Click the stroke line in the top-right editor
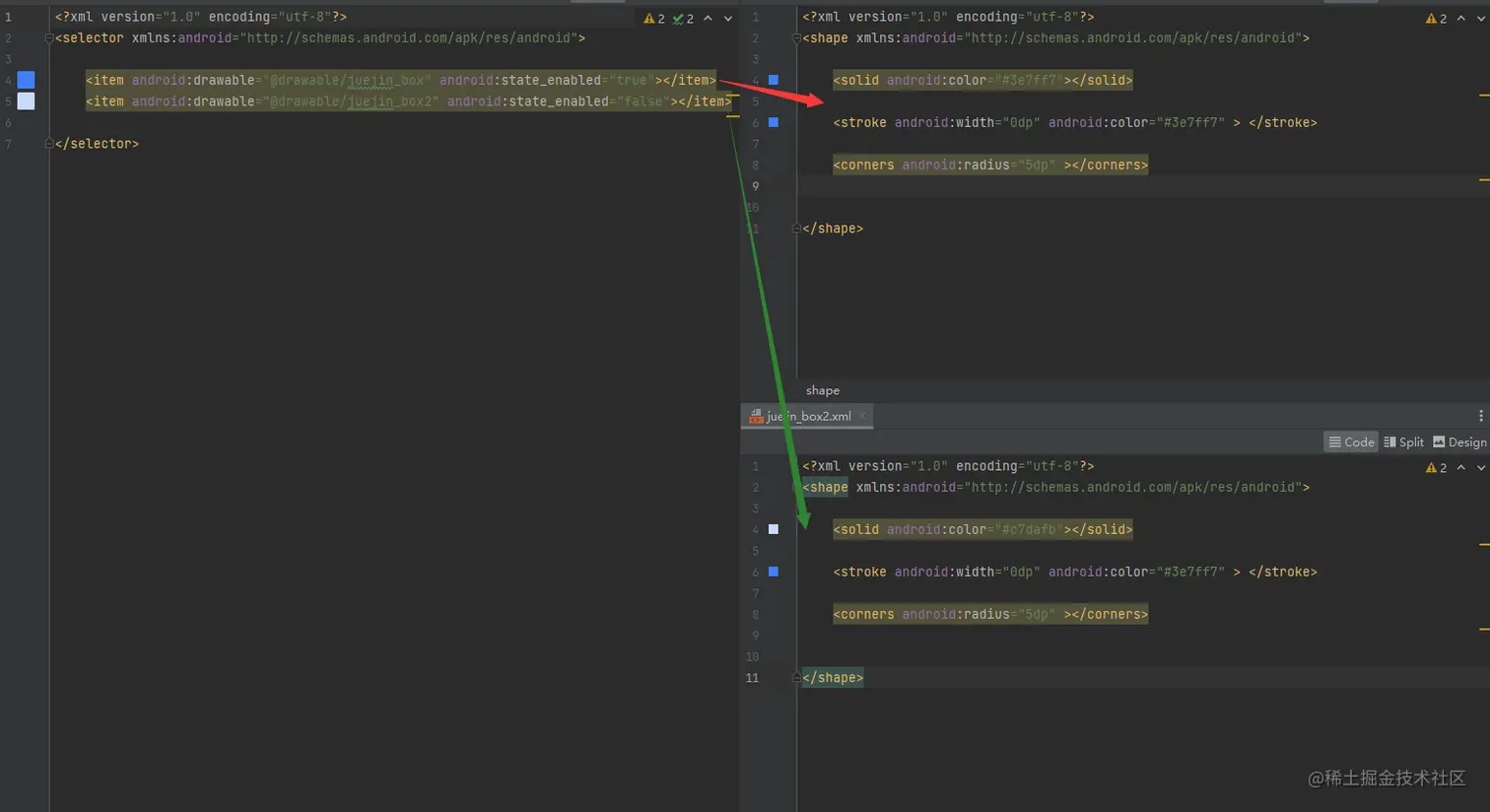 pyautogui.click(x=1075, y=122)
